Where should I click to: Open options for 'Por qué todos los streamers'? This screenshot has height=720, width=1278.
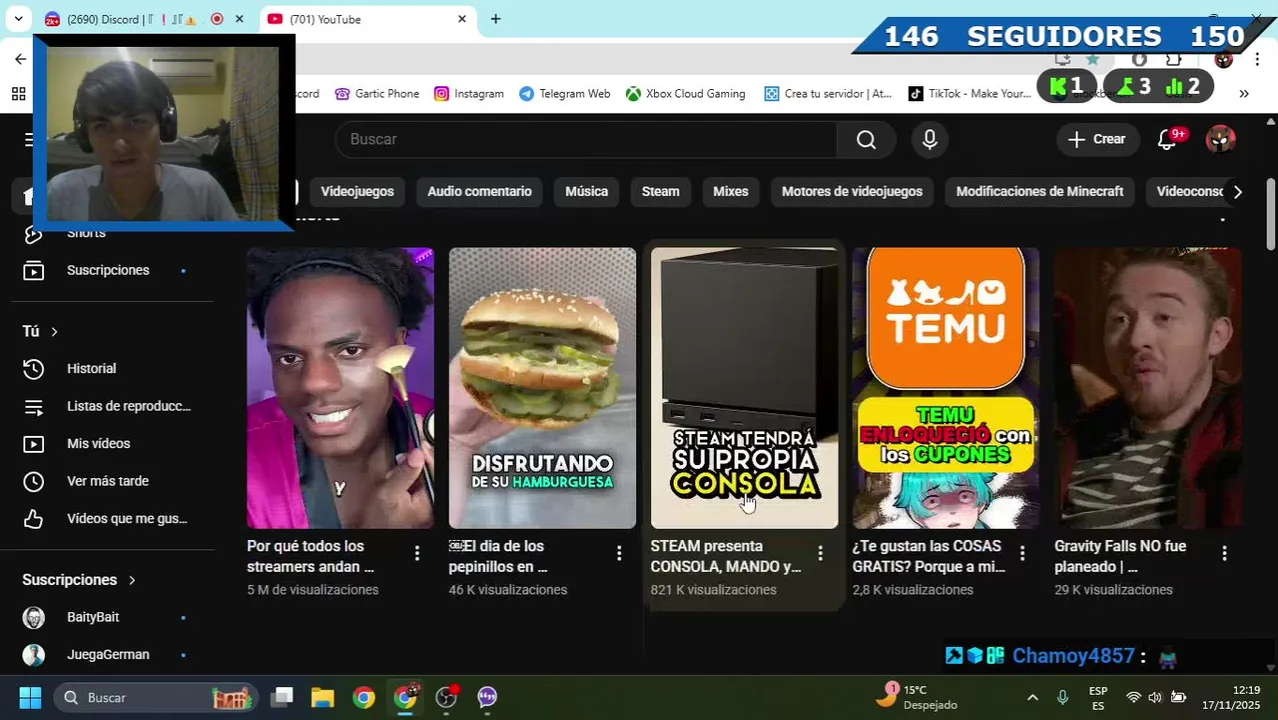click(x=417, y=553)
